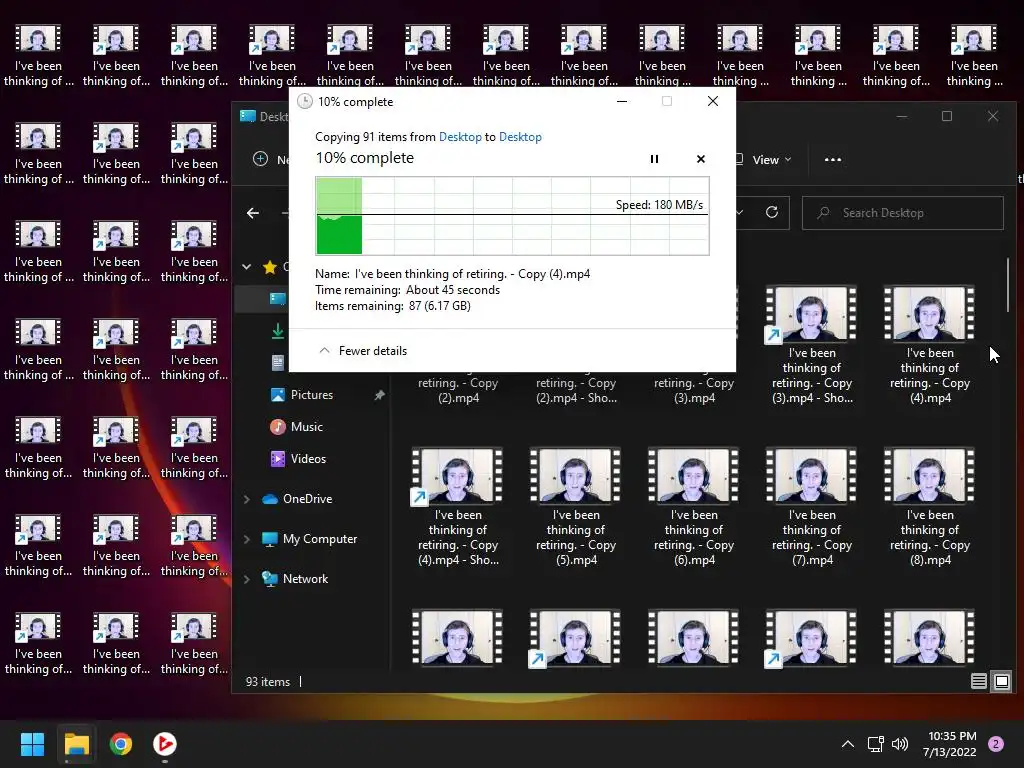The width and height of the screenshot is (1024, 768).
Task: Go back with the Explorer back arrow
Action: pyautogui.click(x=253, y=213)
